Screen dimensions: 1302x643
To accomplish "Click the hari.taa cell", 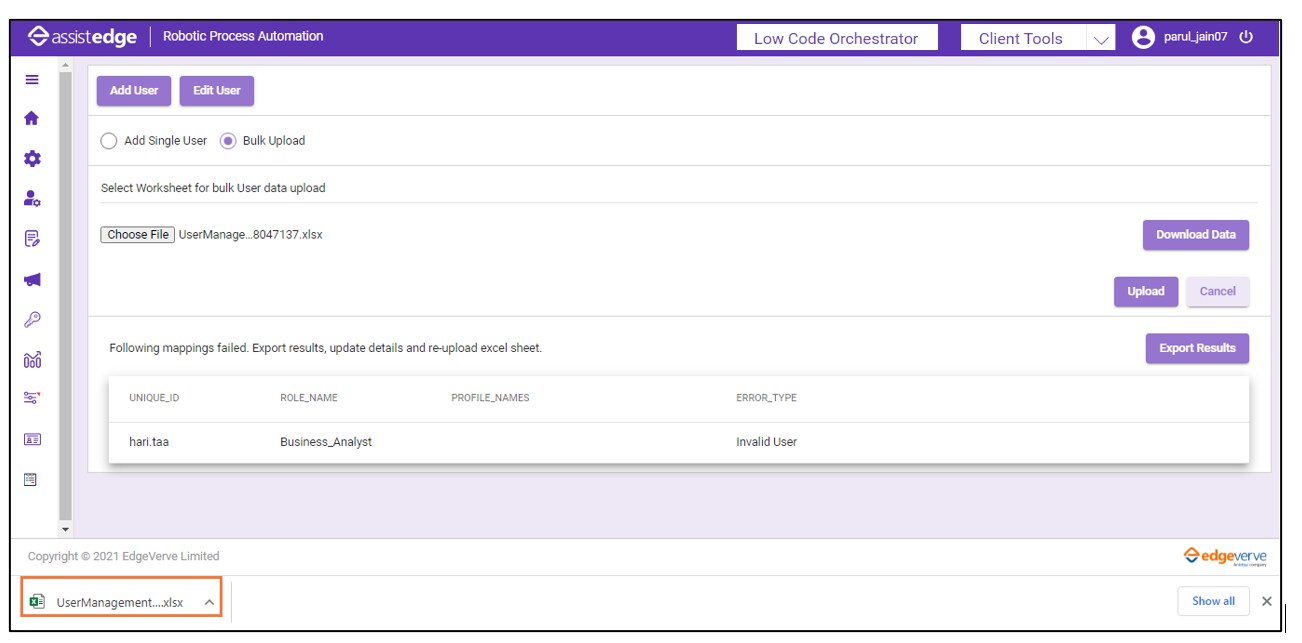I will (149, 442).
